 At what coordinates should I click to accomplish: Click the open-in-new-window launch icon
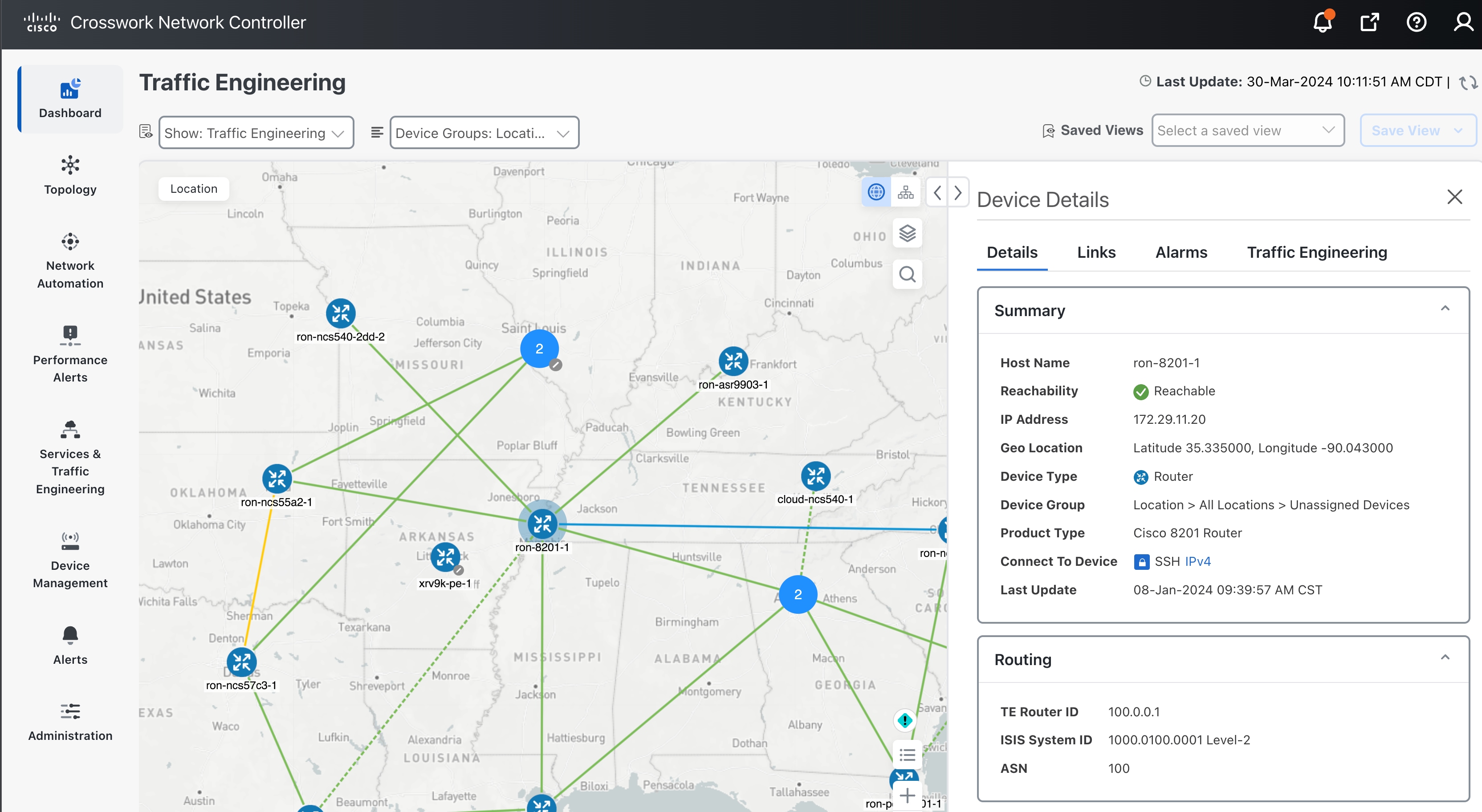pos(1370,22)
